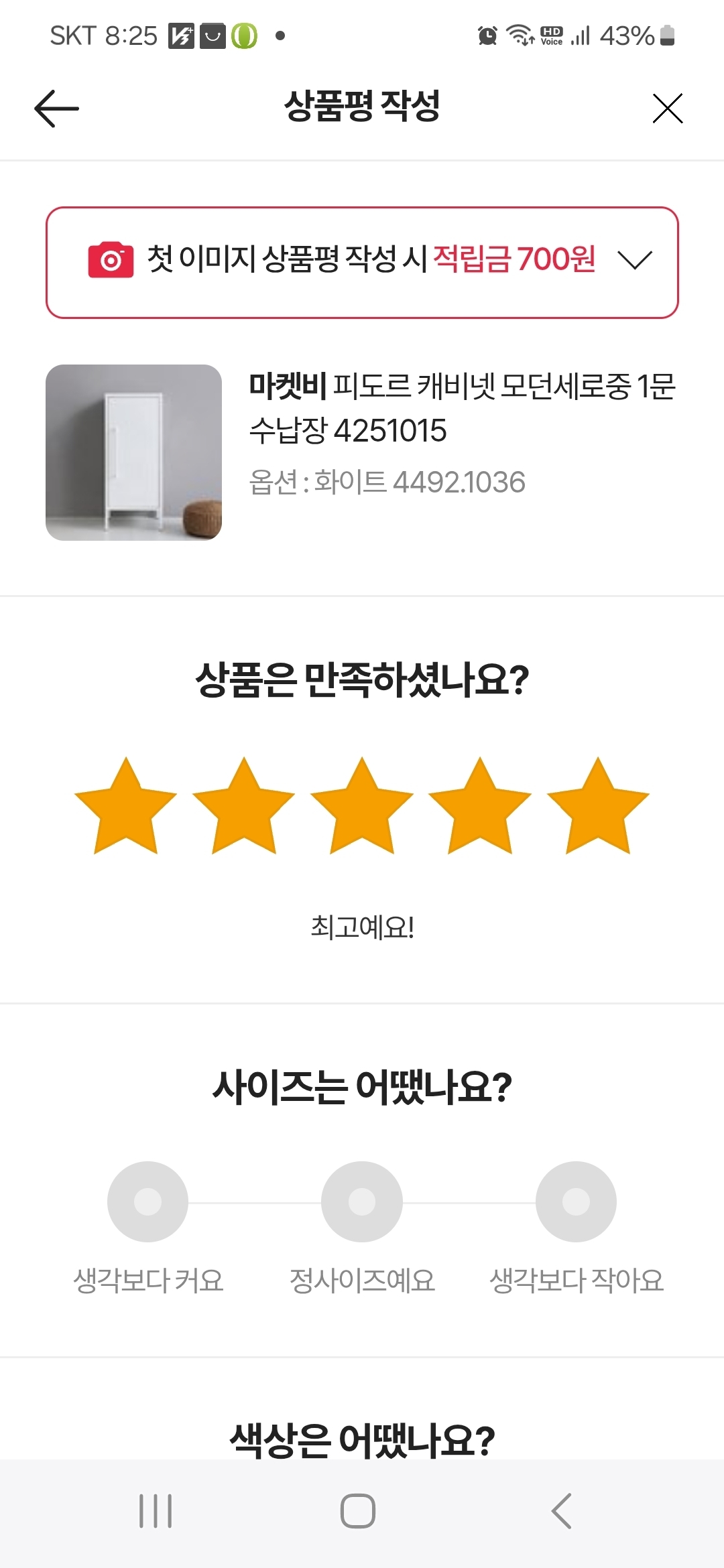Go back using the top-left arrow
The height and width of the screenshot is (1568, 724).
(x=56, y=109)
